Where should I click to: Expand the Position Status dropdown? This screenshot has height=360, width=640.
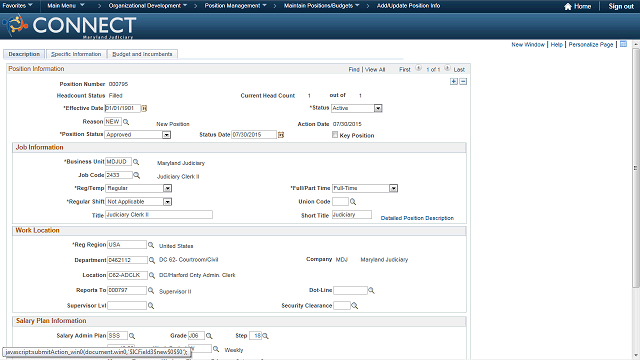pyautogui.click(x=166, y=135)
